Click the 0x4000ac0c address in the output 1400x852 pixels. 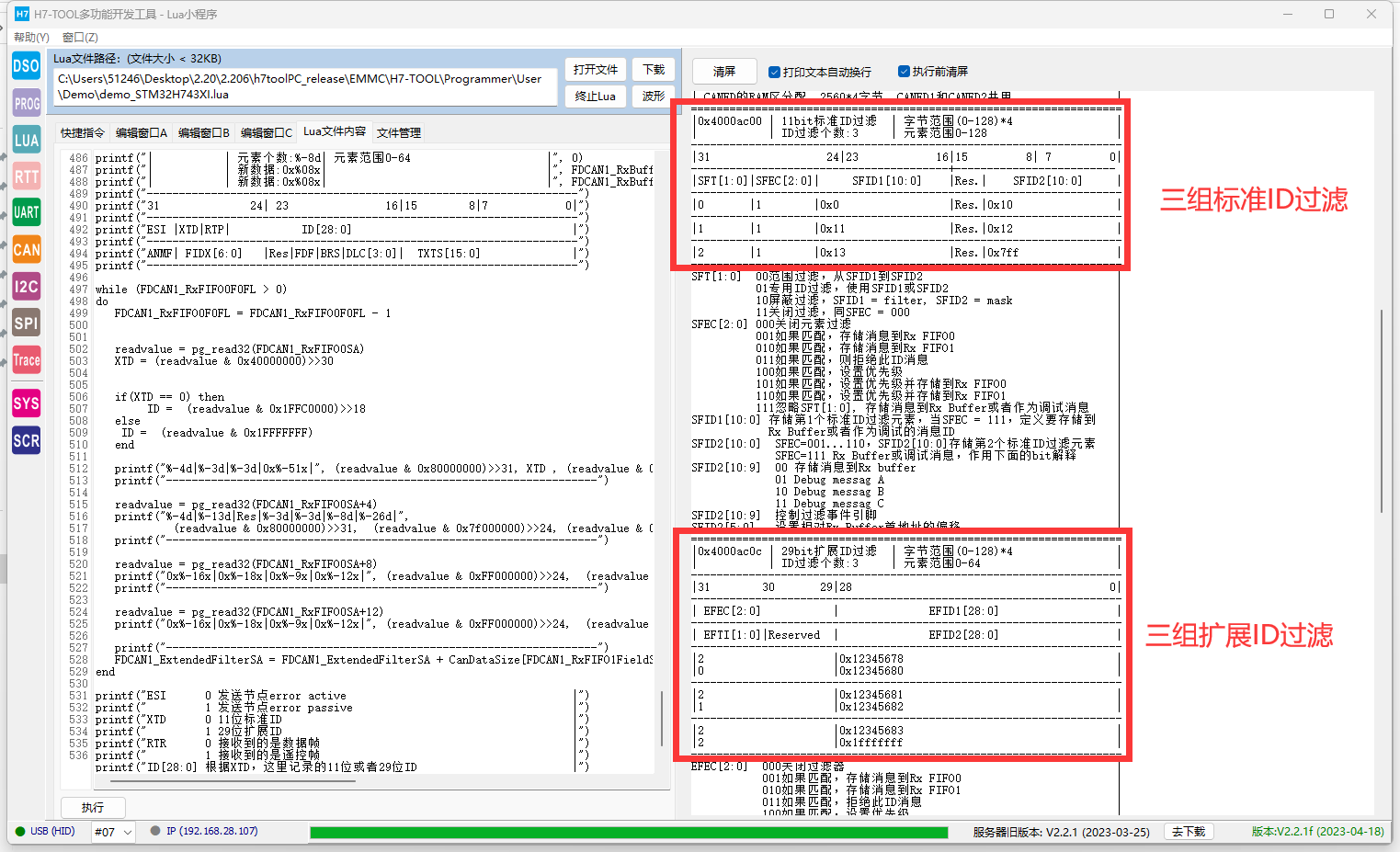click(730, 551)
